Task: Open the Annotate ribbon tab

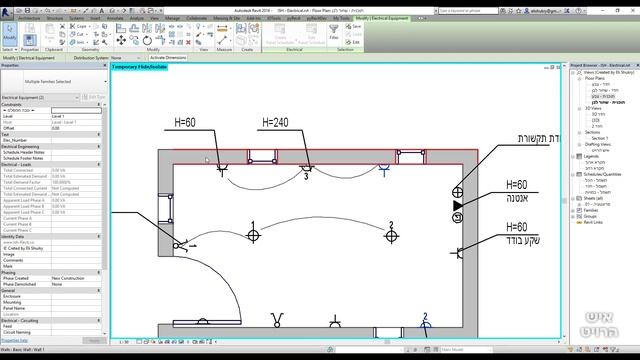Action: (x=115, y=18)
